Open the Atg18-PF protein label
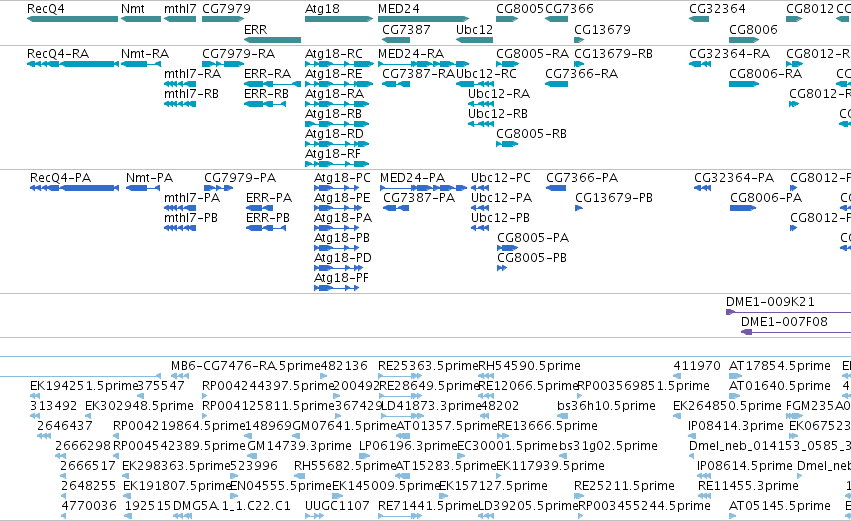This screenshot has width=851, height=521. coord(341,278)
